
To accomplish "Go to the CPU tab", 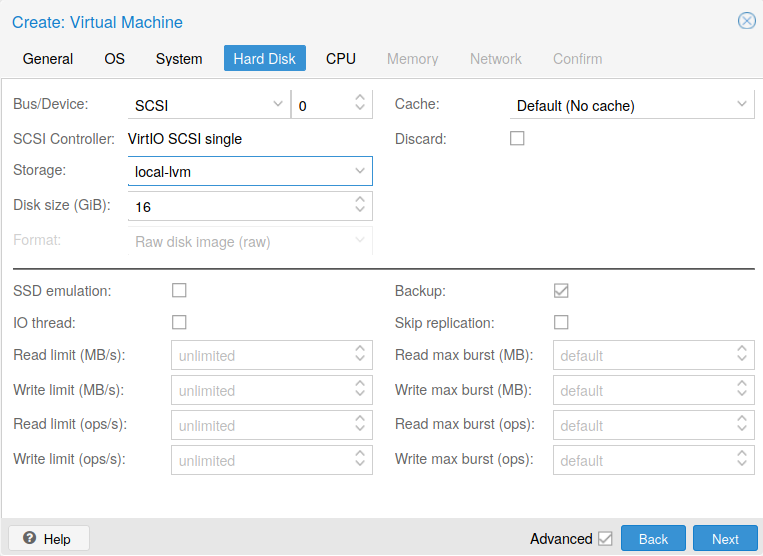I will coord(341,59).
